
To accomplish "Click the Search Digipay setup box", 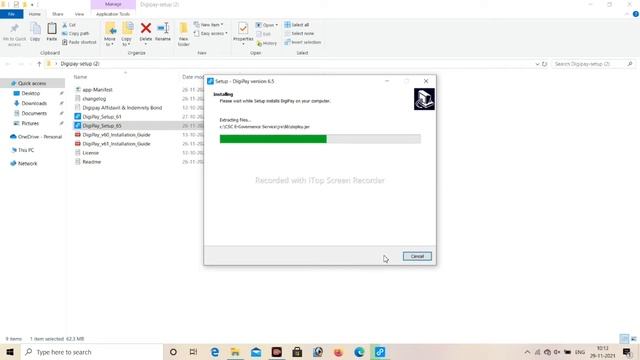I will pyautogui.click(x=593, y=64).
